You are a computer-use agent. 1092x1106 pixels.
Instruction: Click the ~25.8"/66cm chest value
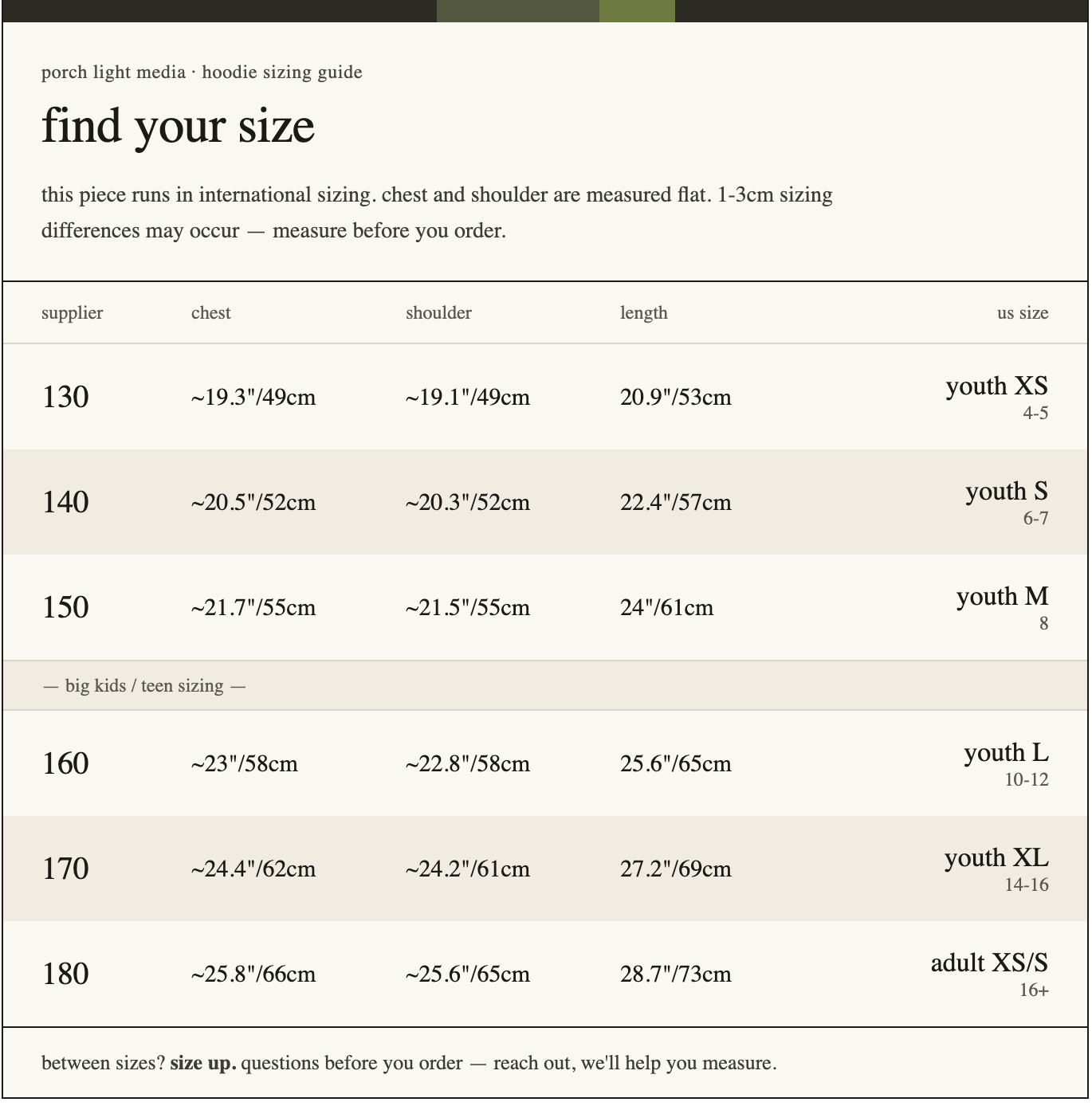tap(253, 974)
